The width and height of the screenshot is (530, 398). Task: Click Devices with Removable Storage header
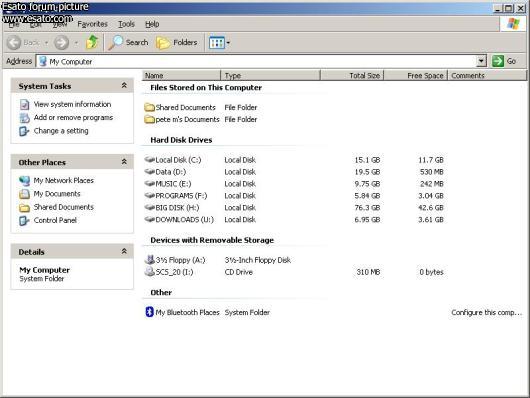212,240
